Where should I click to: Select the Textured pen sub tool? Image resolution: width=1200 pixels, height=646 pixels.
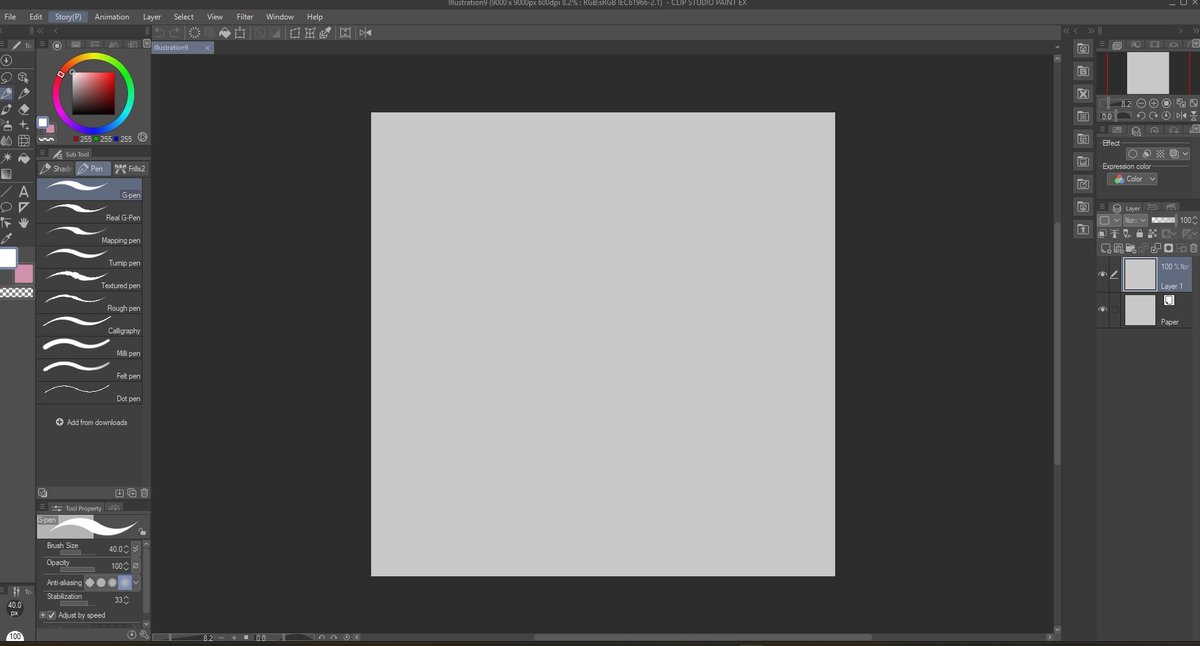[90, 278]
